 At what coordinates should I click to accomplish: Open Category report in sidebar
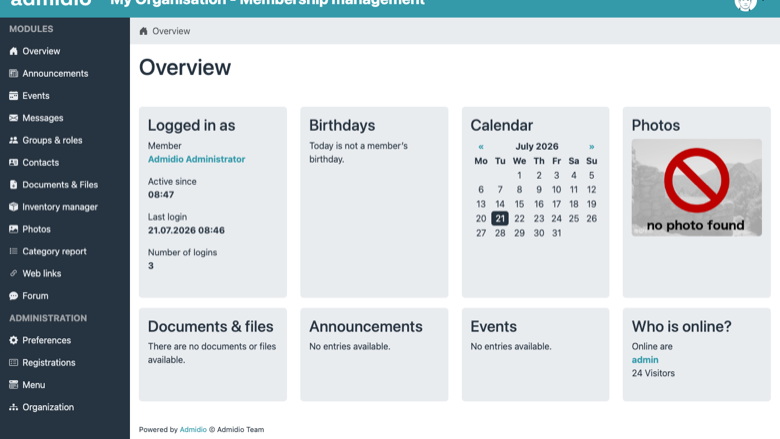pyautogui.click(x=54, y=252)
